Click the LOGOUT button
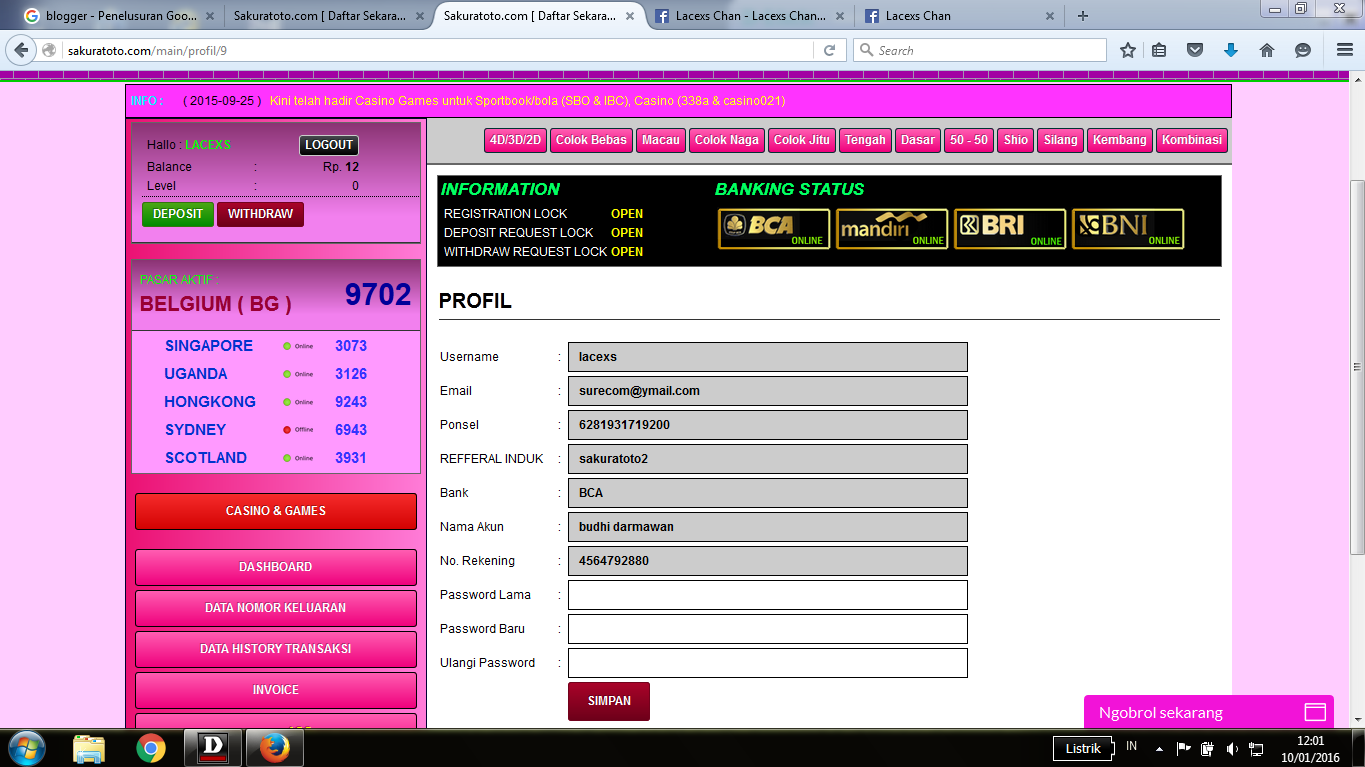Screen dimensions: 1365x767 tap(329, 145)
